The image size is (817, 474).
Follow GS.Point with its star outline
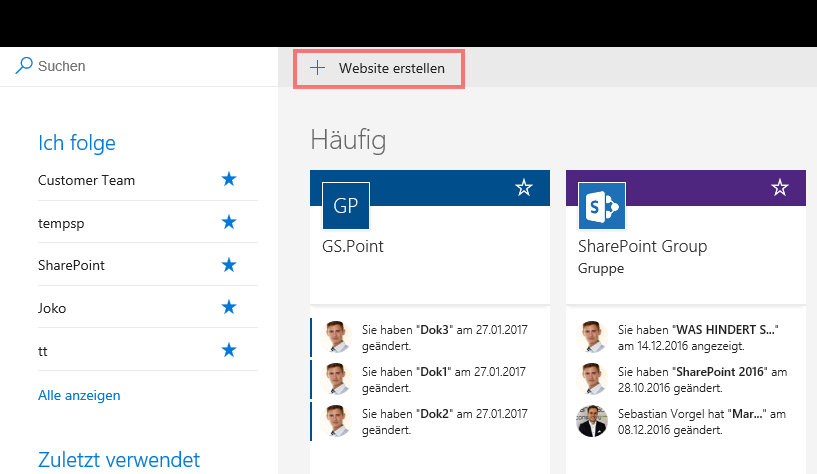[x=524, y=188]
